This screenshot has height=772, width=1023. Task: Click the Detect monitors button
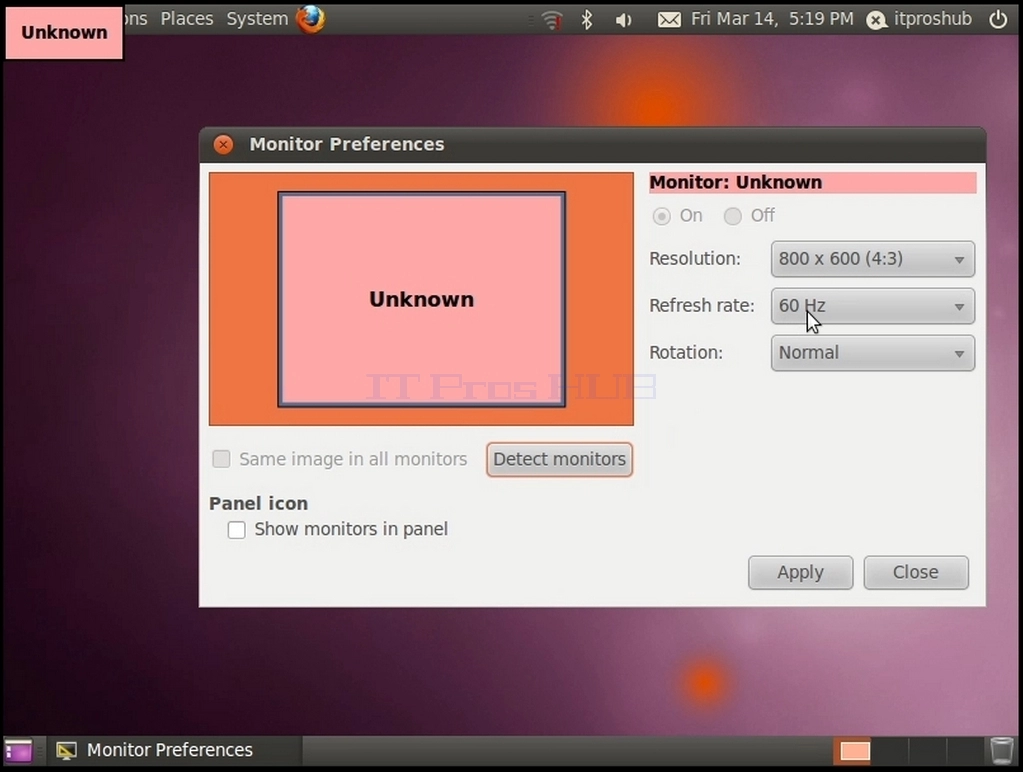coord(559,459)
